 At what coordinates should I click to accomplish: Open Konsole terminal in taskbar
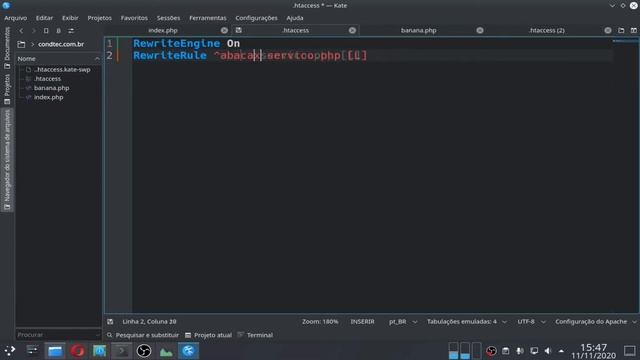click(x=122, y=351)
